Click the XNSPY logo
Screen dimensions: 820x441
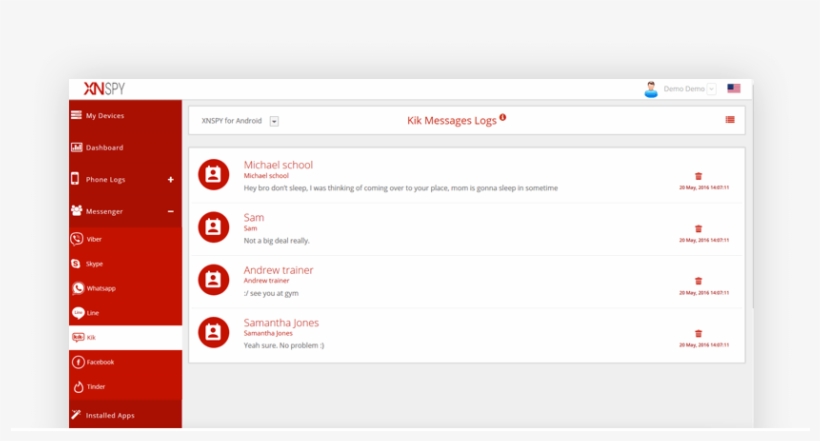point(104,88)
